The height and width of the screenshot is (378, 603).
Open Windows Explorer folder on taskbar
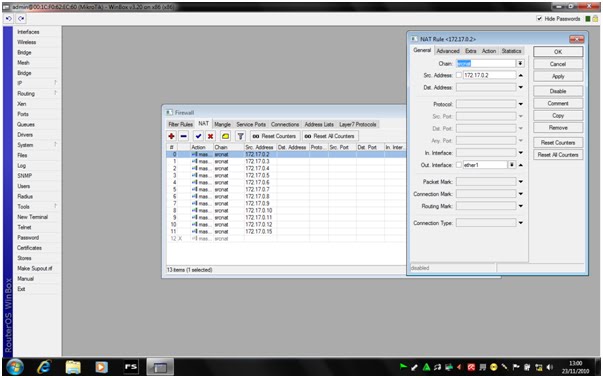coord(73,367)
